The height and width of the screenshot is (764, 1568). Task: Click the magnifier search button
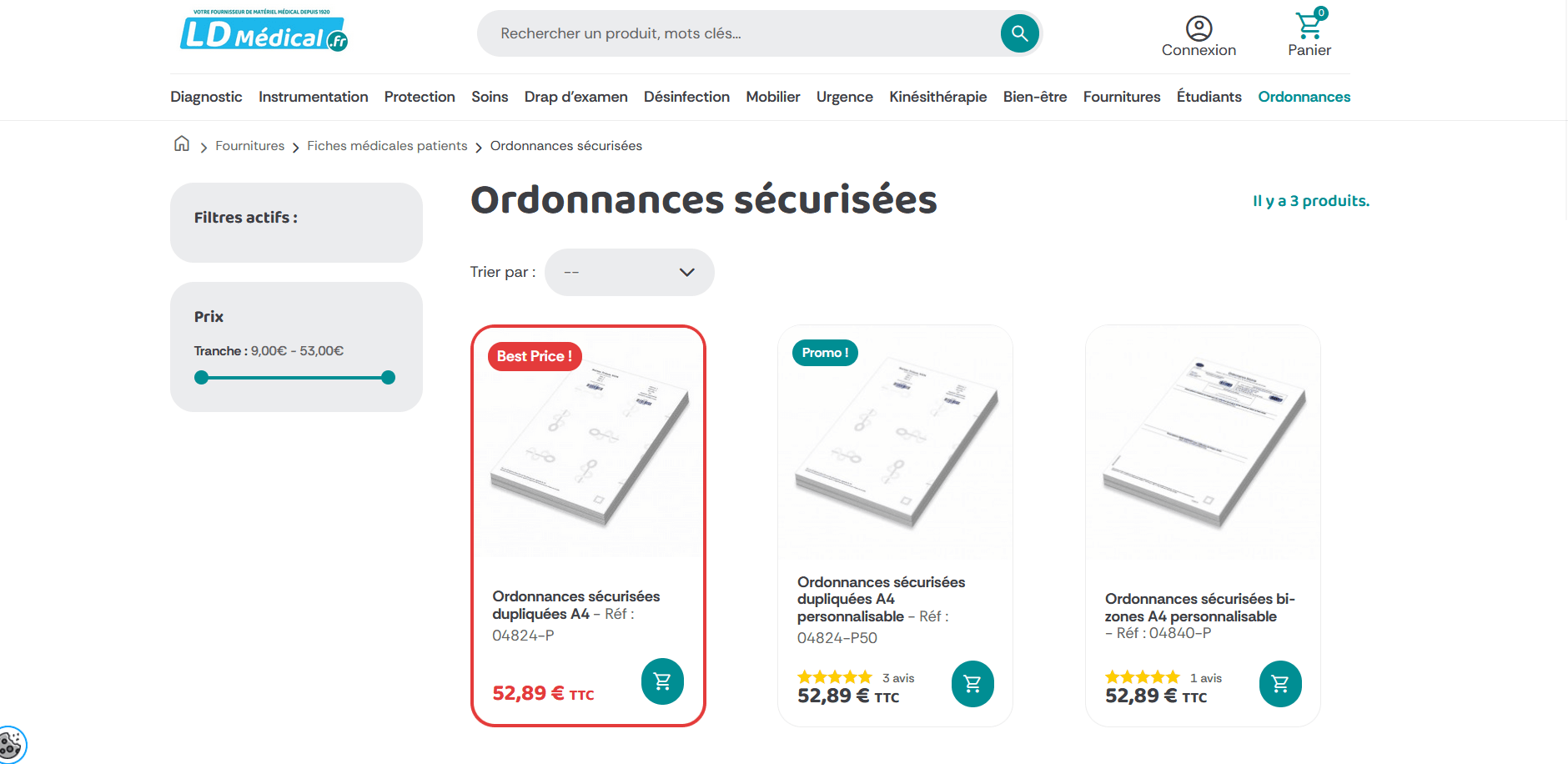1019,33
